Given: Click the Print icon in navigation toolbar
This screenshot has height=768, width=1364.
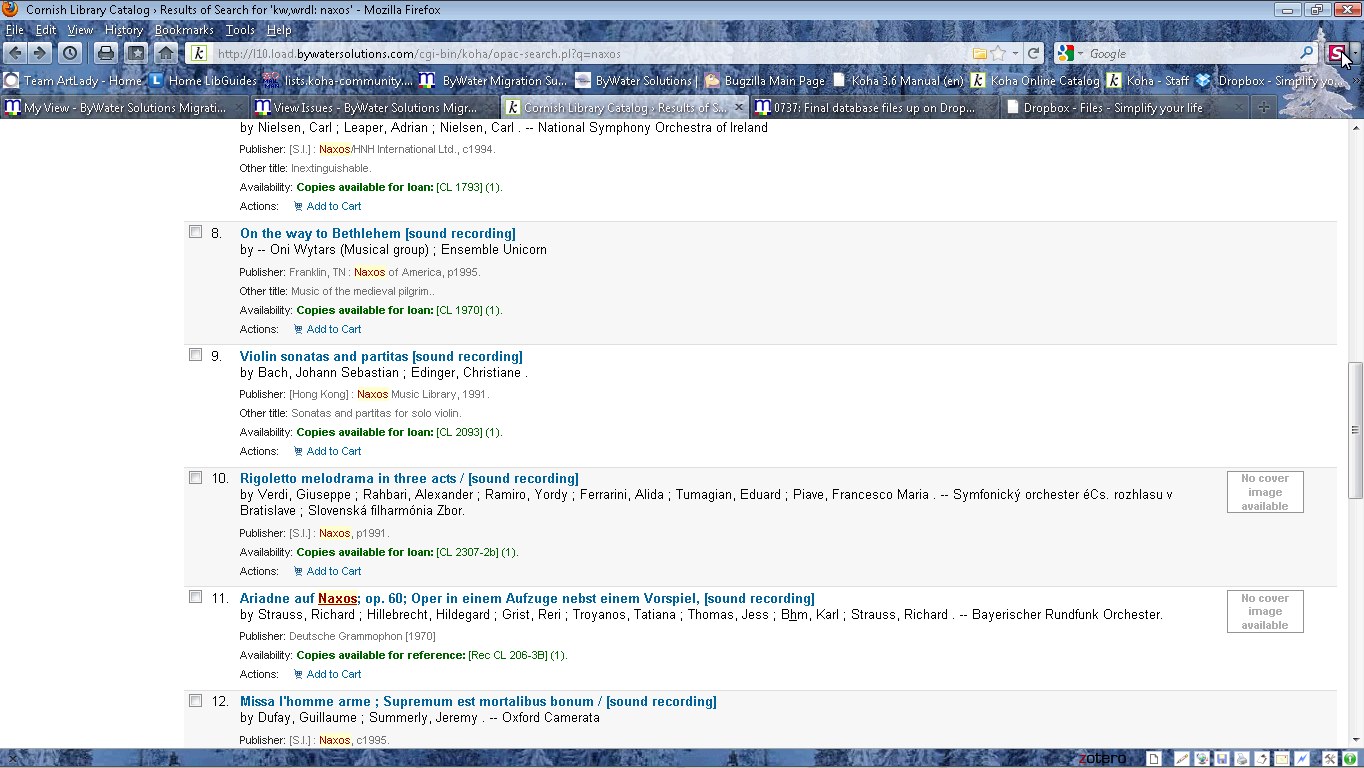Looking at the screenshot, I should click(105, 53).
